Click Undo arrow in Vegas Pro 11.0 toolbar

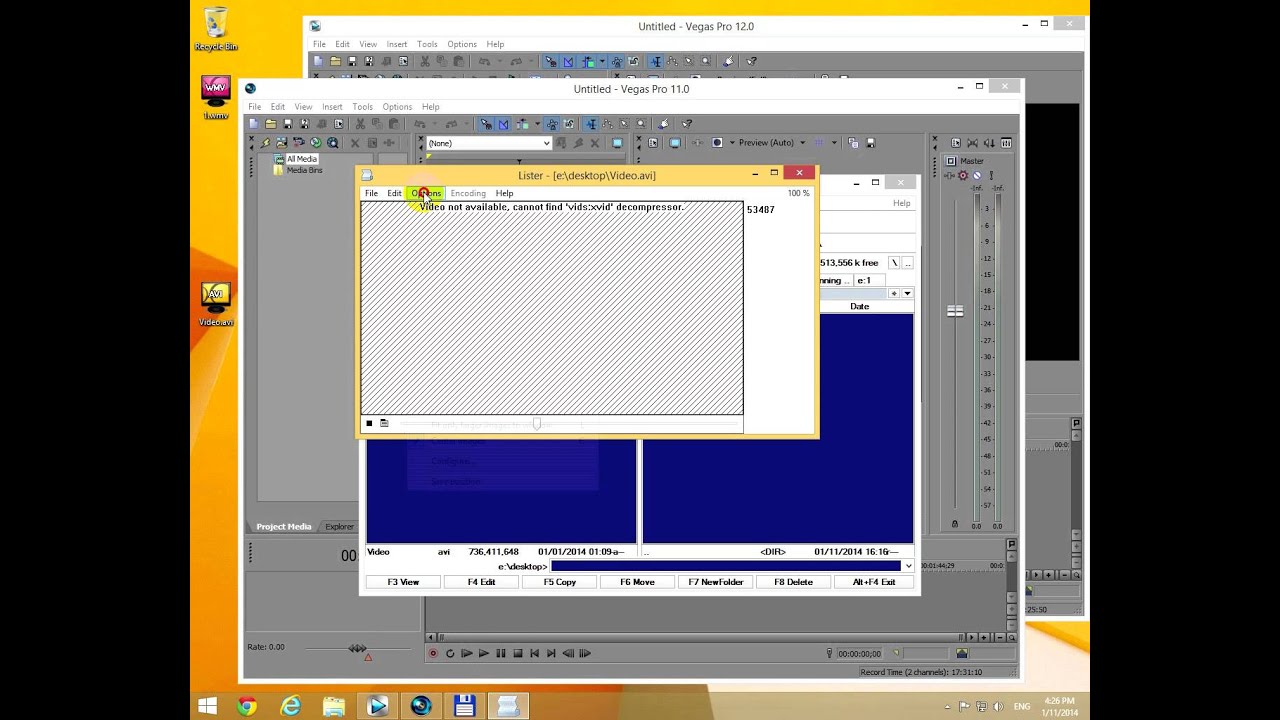click(x=421, y=124)
